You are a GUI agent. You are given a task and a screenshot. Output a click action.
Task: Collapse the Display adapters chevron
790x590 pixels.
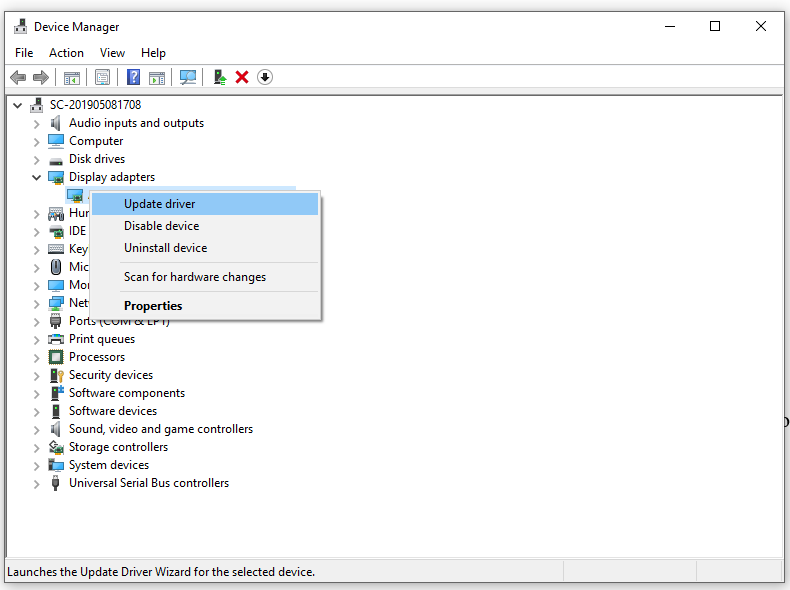(36, 177)
